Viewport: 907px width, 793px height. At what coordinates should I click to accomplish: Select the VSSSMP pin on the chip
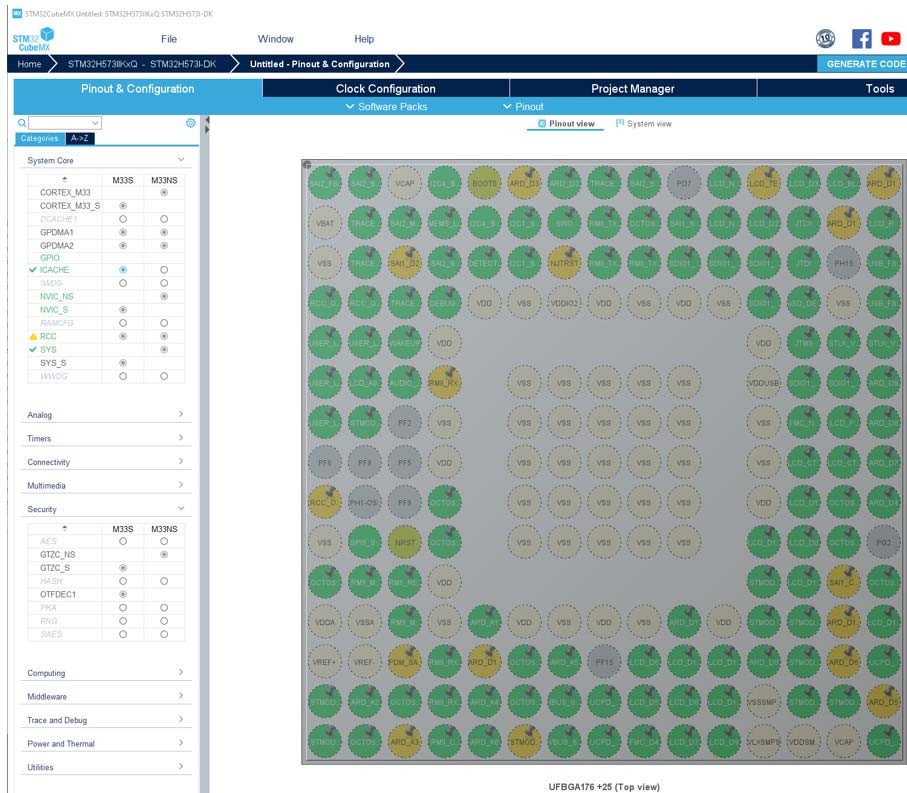click(764, 702)
